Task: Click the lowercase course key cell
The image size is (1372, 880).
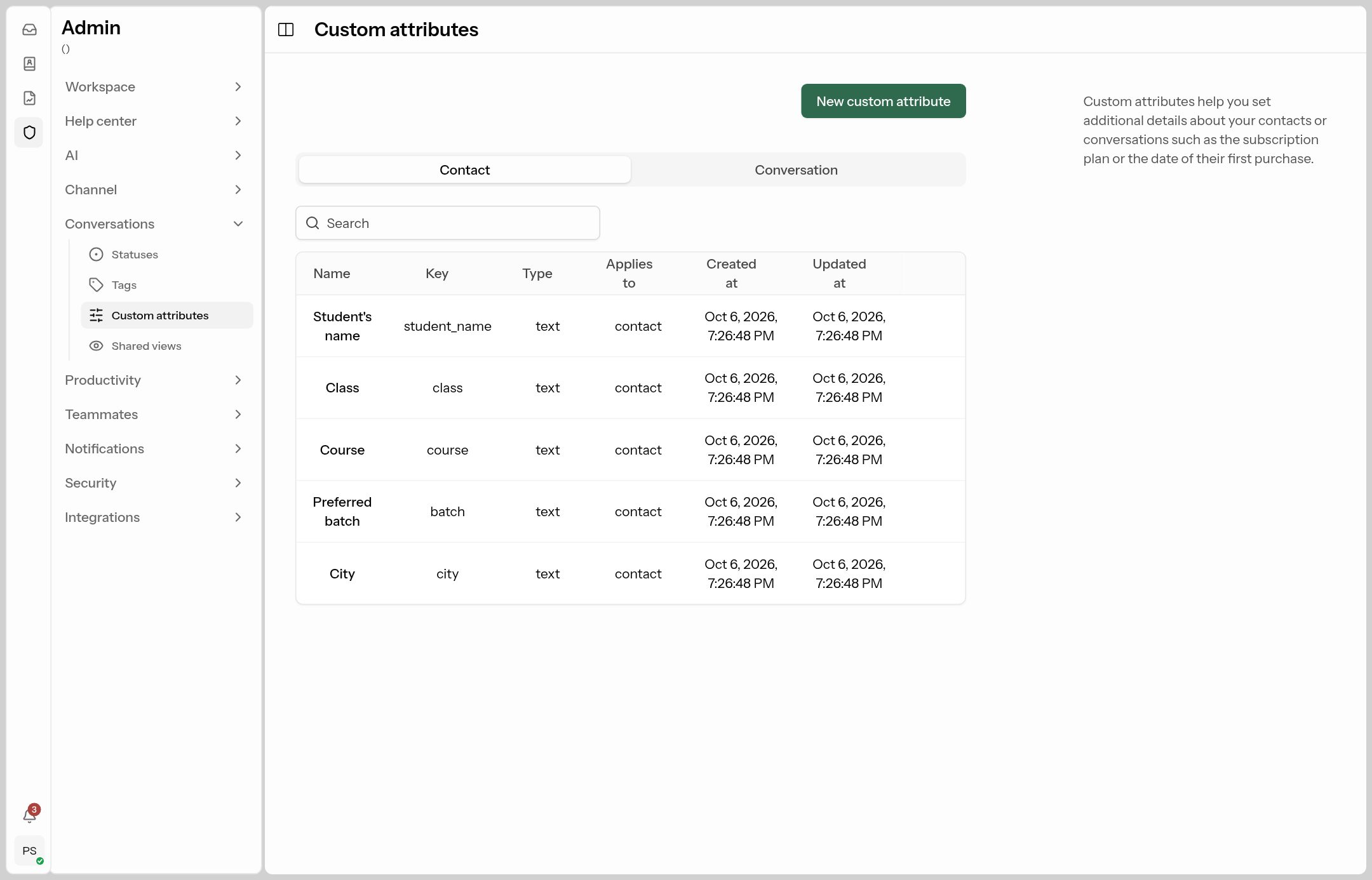Action: 448,450
